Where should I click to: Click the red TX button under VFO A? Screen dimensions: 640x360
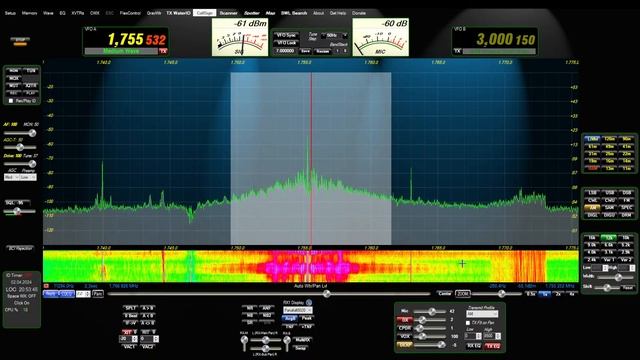click(x=163, y=51)
